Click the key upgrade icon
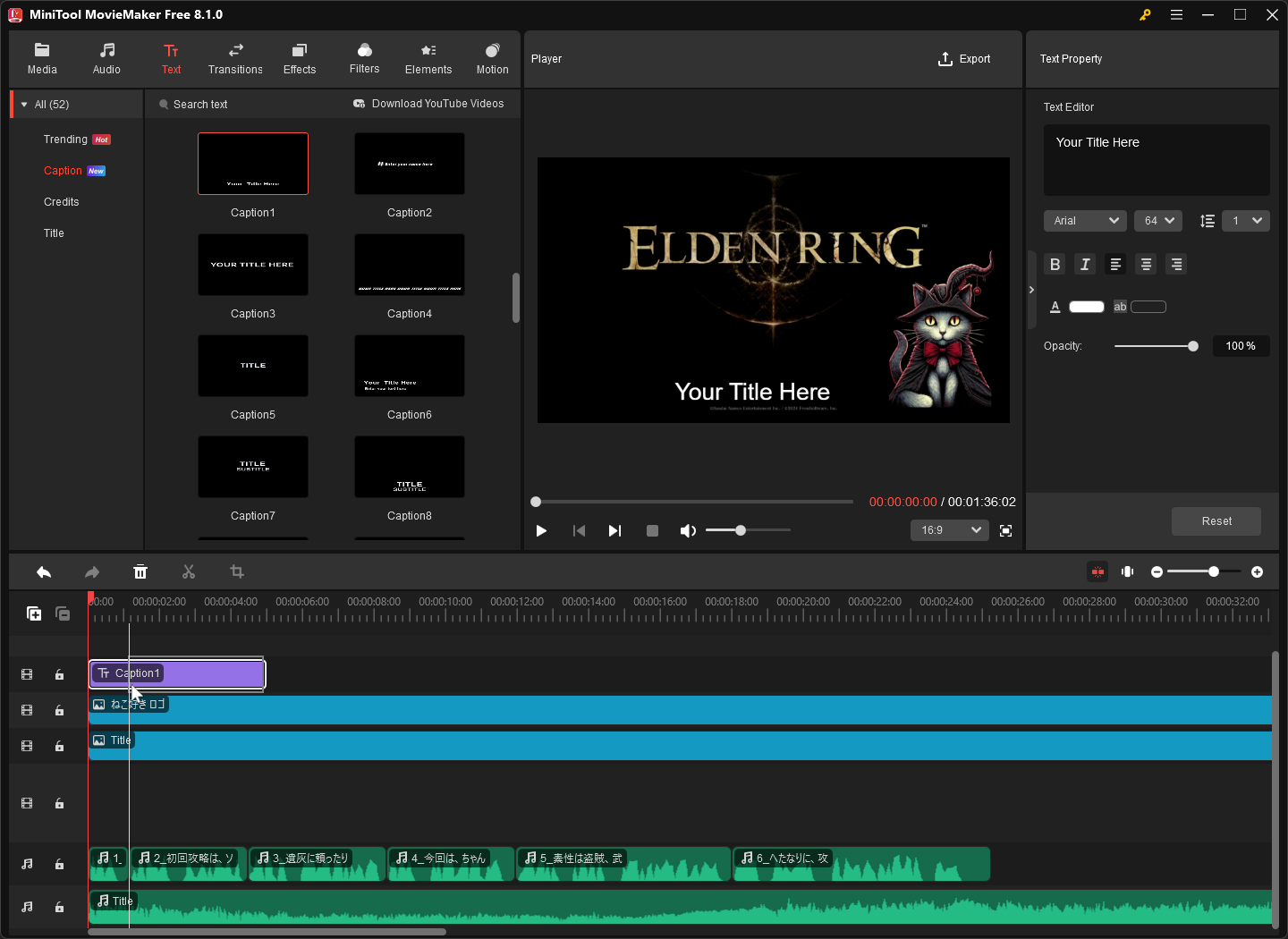Viewport: 1288px width, 939px height. [x=1145, y=15]
